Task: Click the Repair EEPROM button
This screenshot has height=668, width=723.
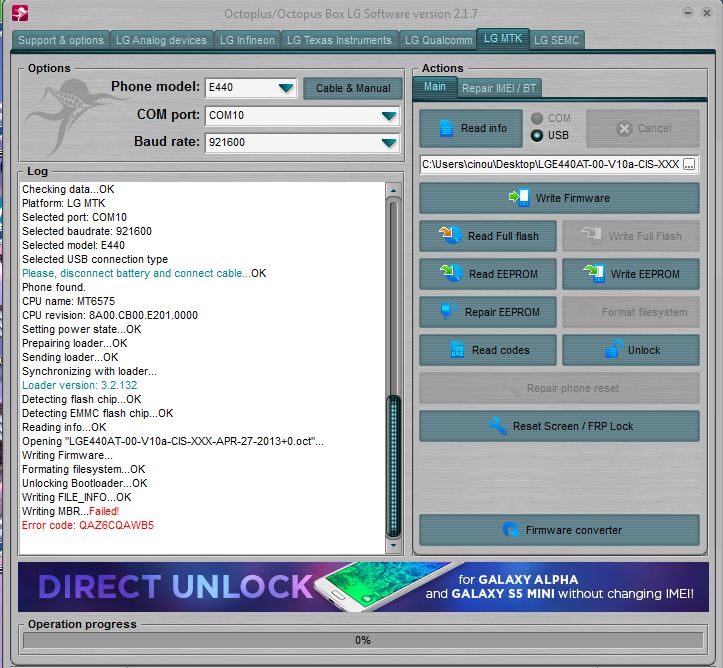Action: 488,312
